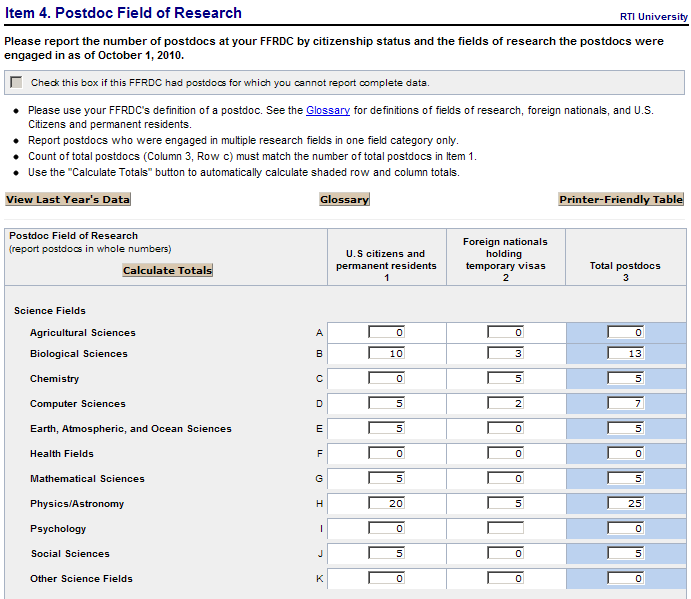
Task: Select Biological Sciences total postdocs field
Action: click(x=625, y=354)
